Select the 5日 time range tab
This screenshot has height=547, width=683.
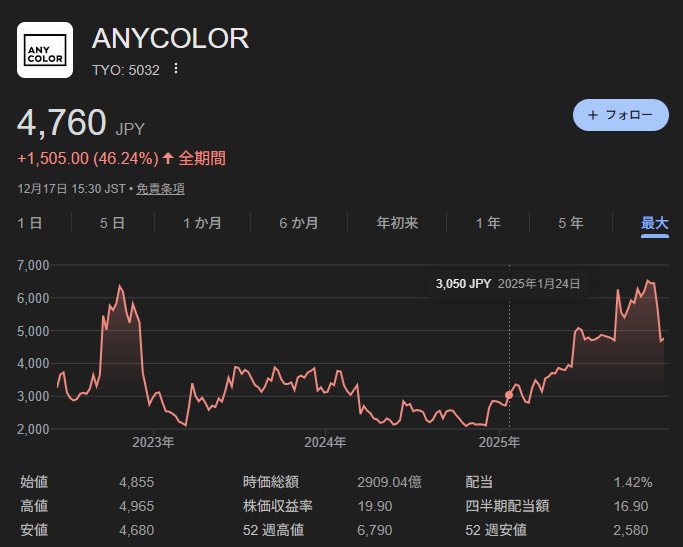[x=112, y=223]
